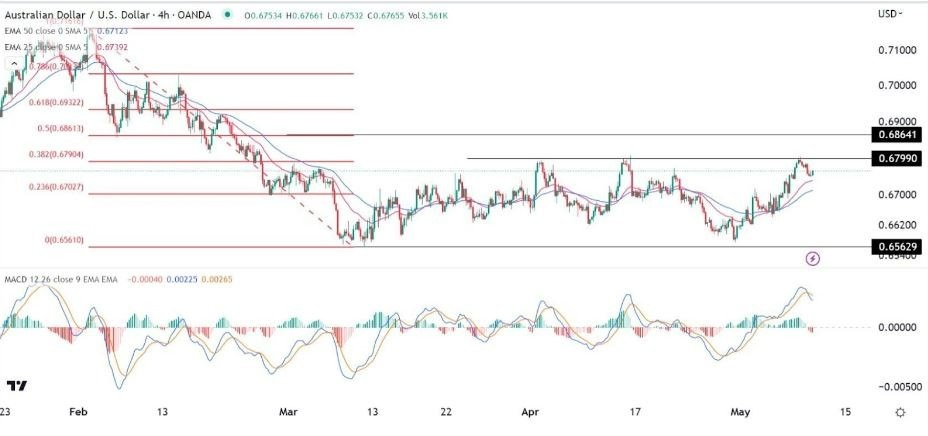This screenshot has width=928, height=436.
Task: Open chart settings gear icon
Action: [x=901, y=412]
